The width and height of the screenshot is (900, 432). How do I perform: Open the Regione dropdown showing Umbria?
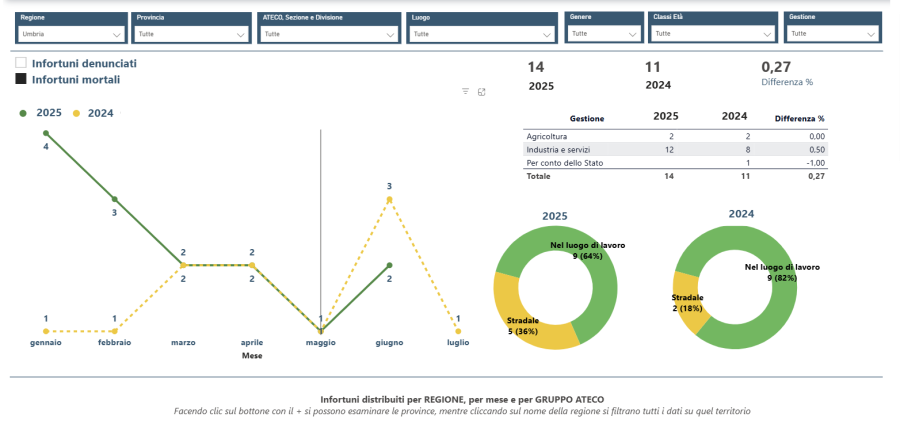click(x=71, y=34)
